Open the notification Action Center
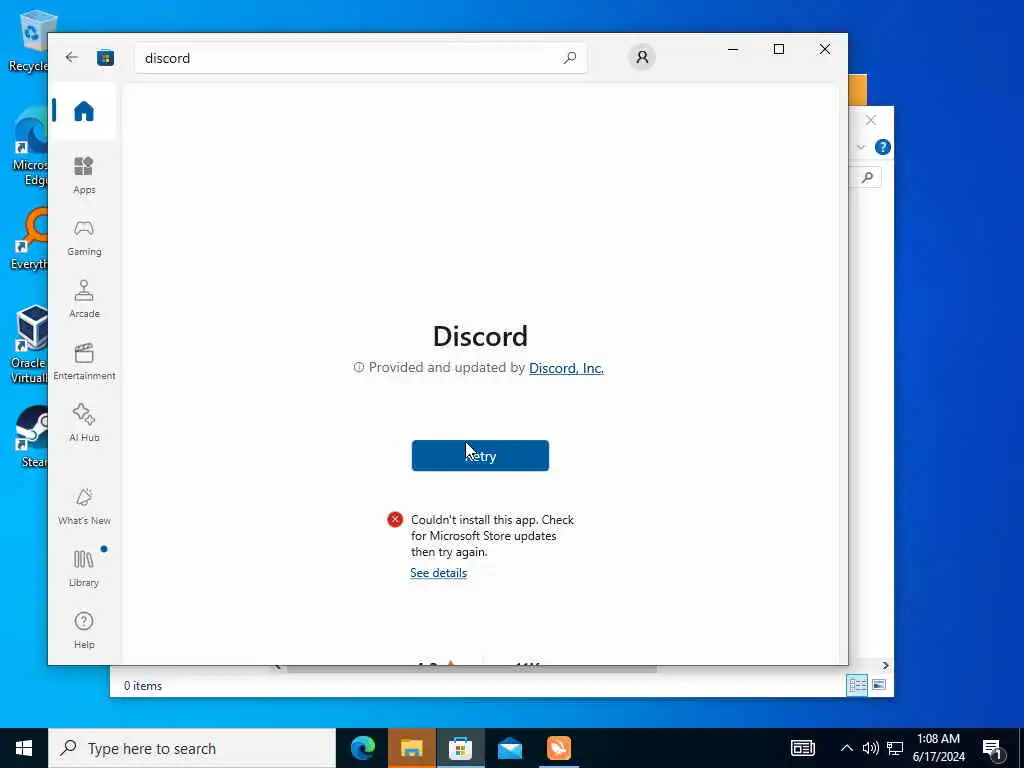 tap(993, 749)
